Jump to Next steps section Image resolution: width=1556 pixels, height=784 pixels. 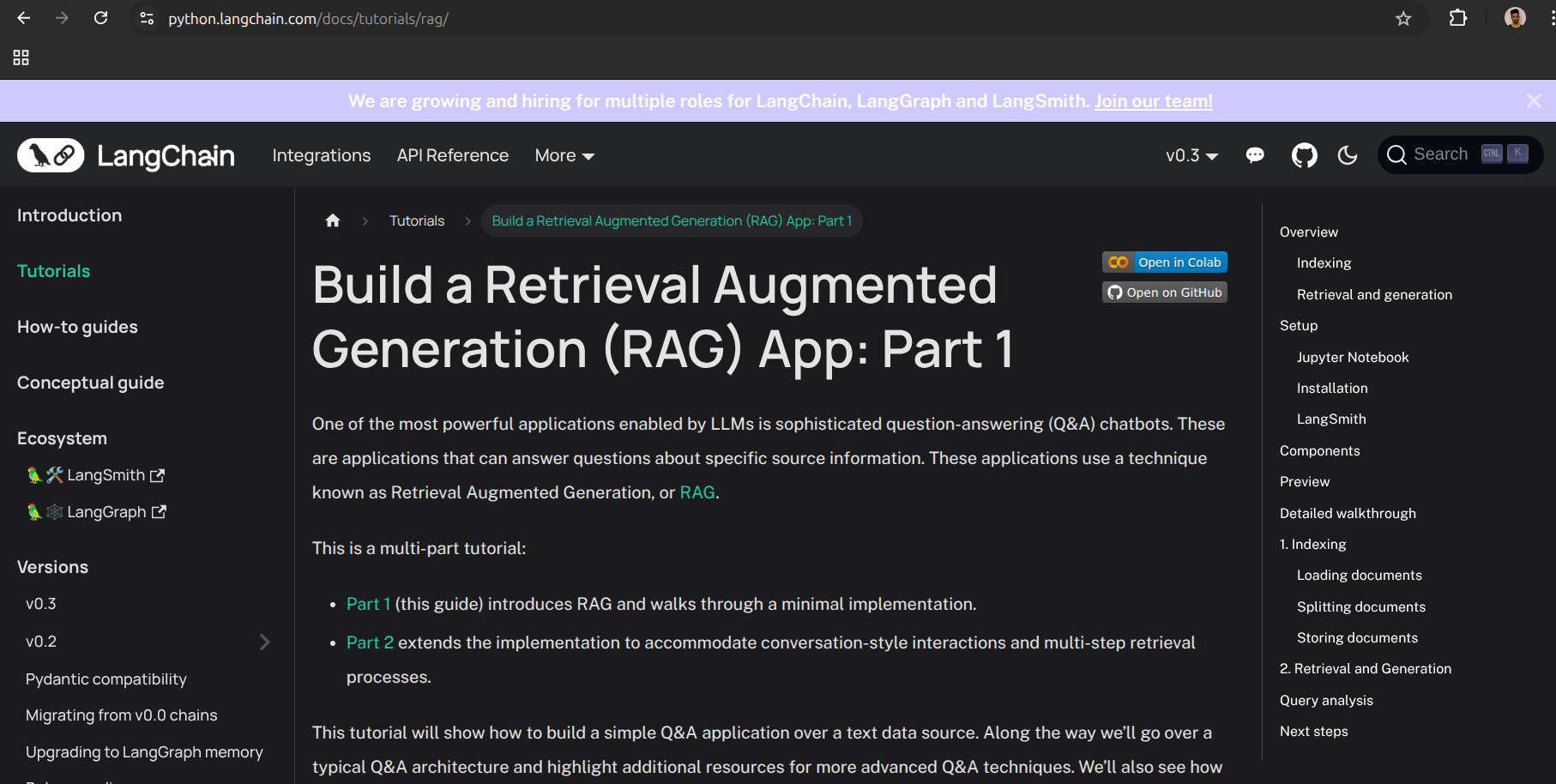pos(1314,731)
